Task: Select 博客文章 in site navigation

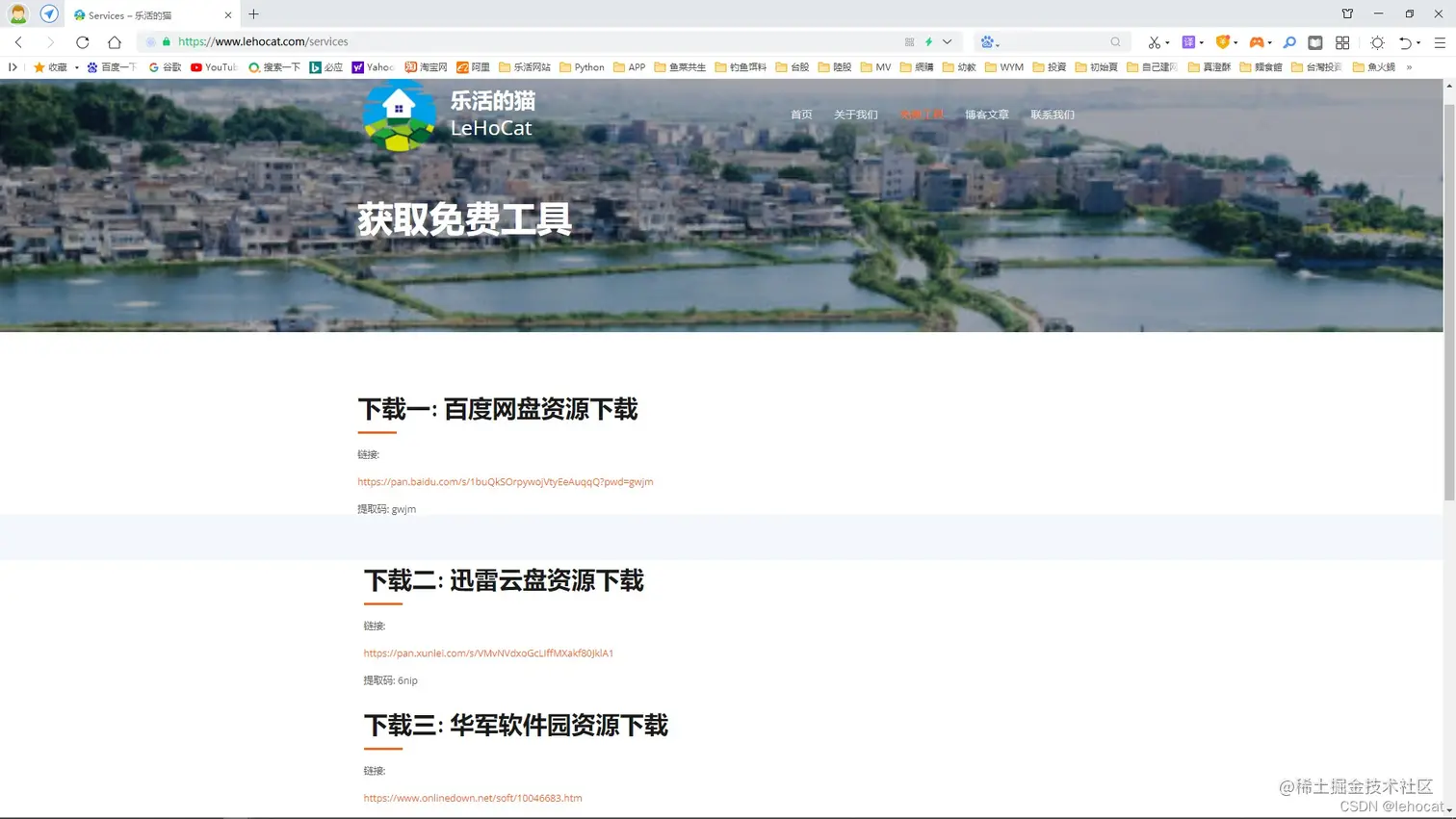Action: [986, 115]
